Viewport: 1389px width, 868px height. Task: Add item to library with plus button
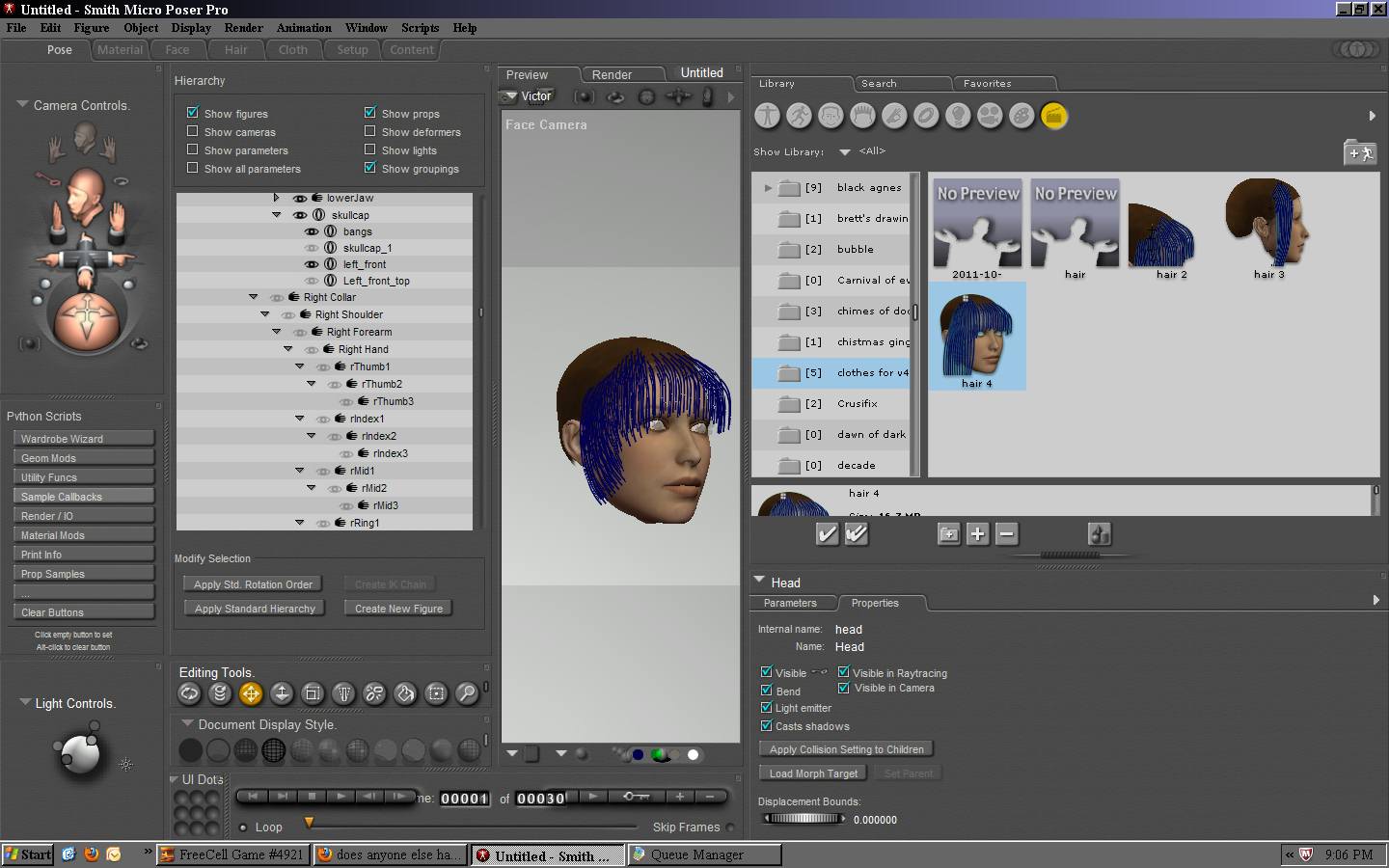(977, 534)
